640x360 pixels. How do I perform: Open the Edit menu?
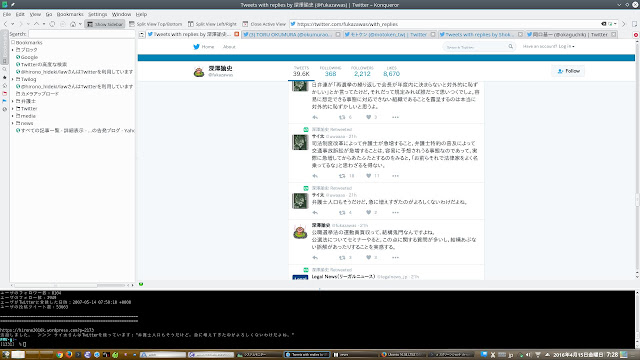point(20,14)
